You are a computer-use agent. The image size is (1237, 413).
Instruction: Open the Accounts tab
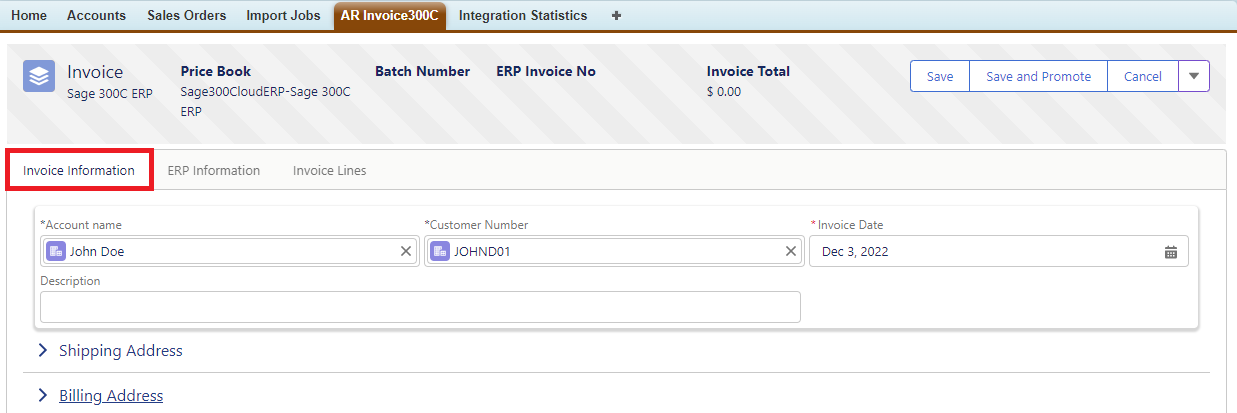(x=96, y=15)
